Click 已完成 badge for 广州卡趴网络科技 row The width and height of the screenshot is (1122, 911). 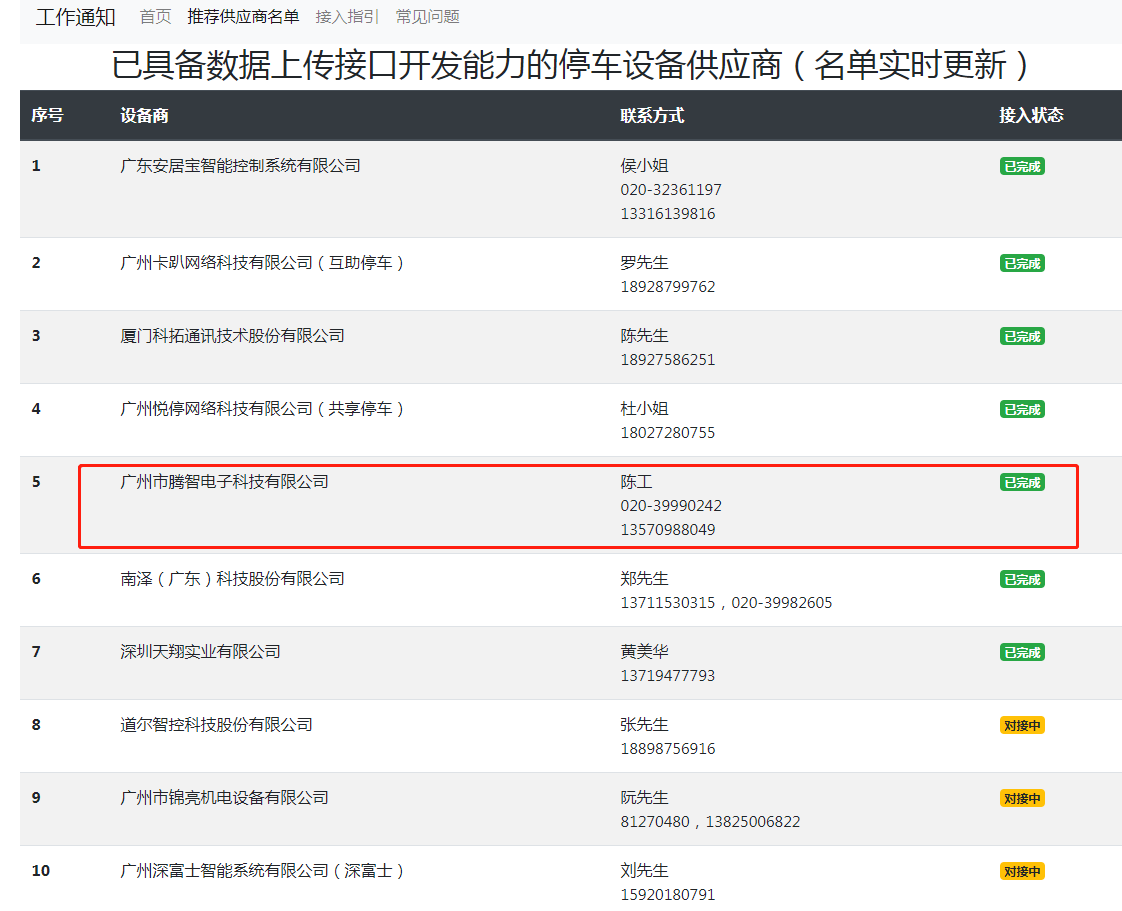click(1022, 264)
